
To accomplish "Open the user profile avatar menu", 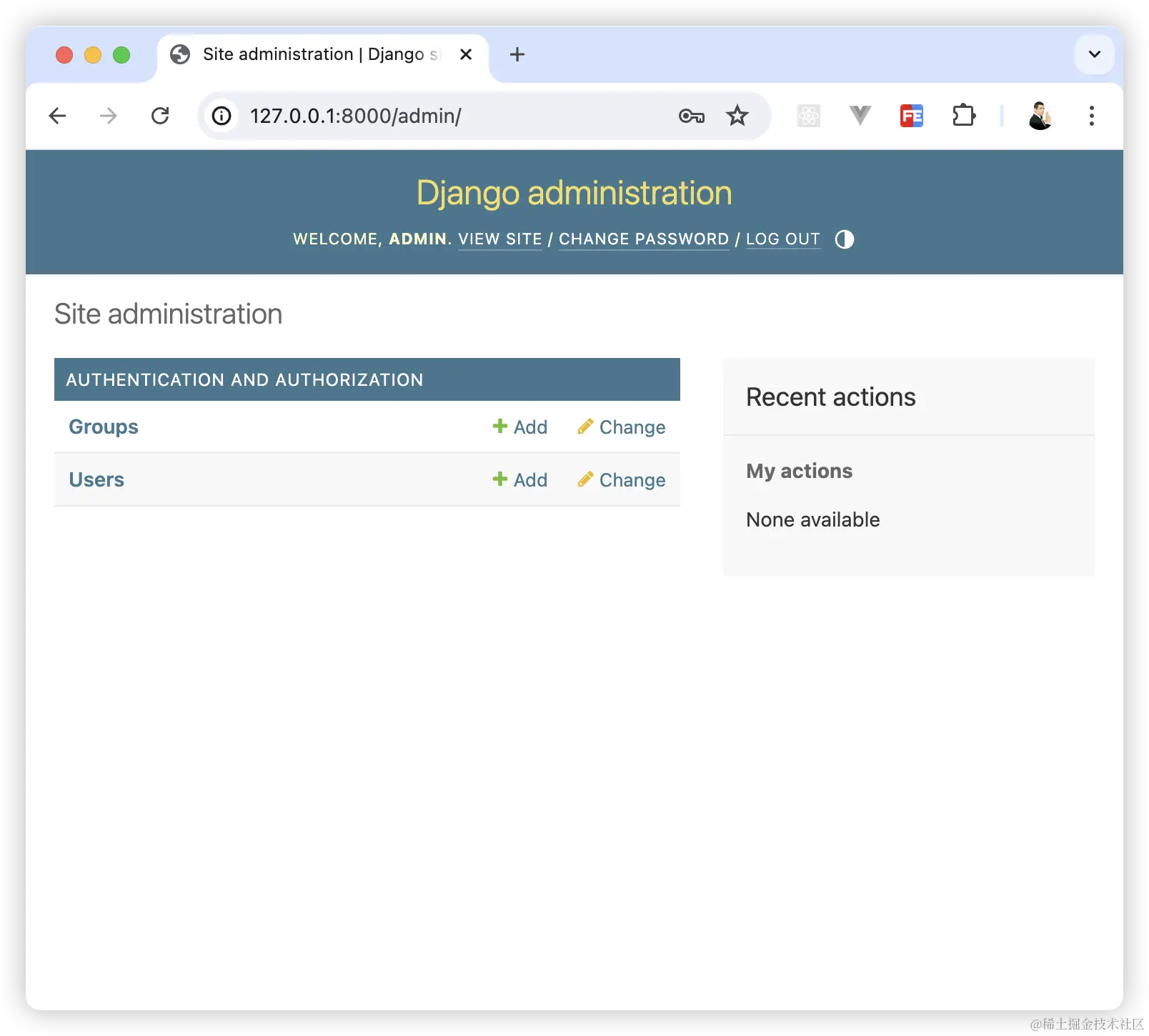I will (x=1040, y=116).
